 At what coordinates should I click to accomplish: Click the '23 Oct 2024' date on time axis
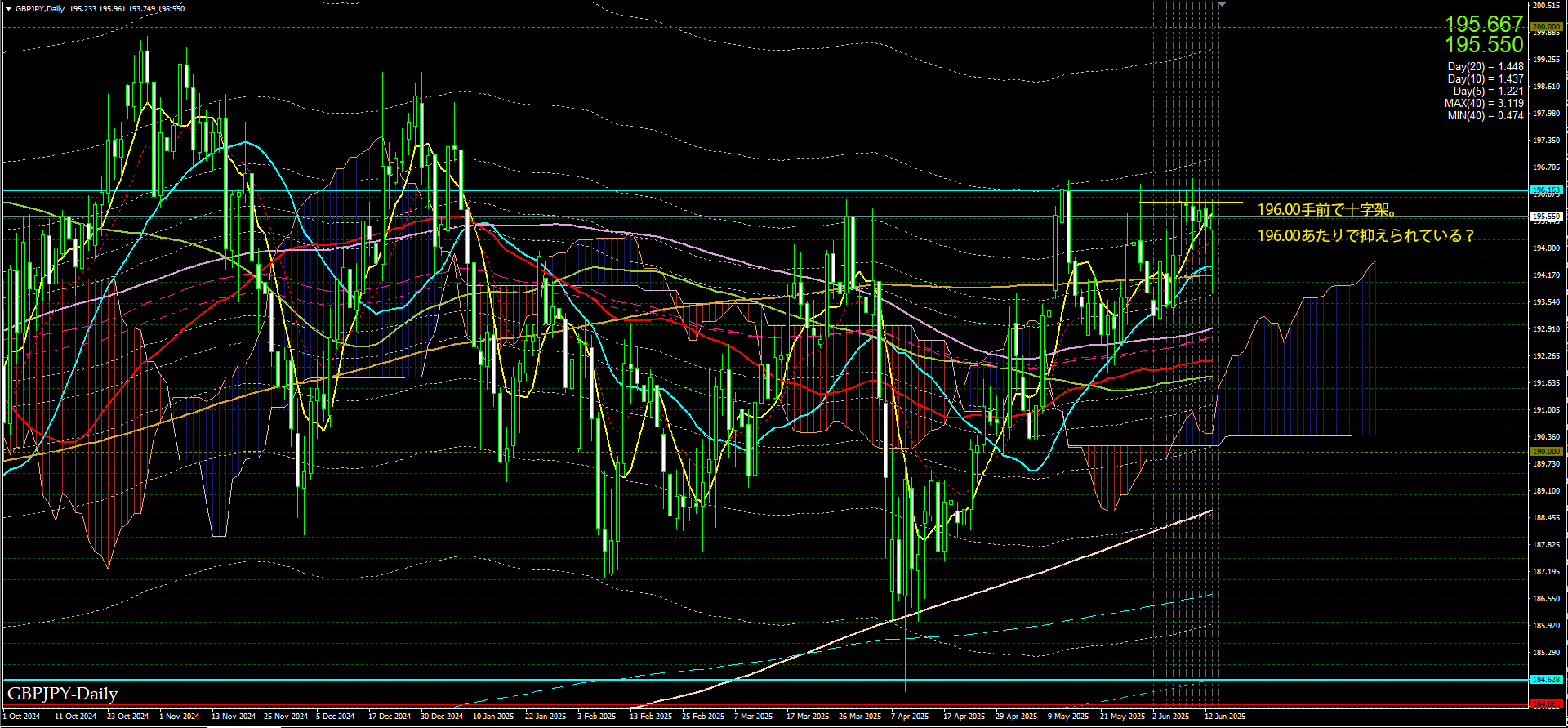127,717
